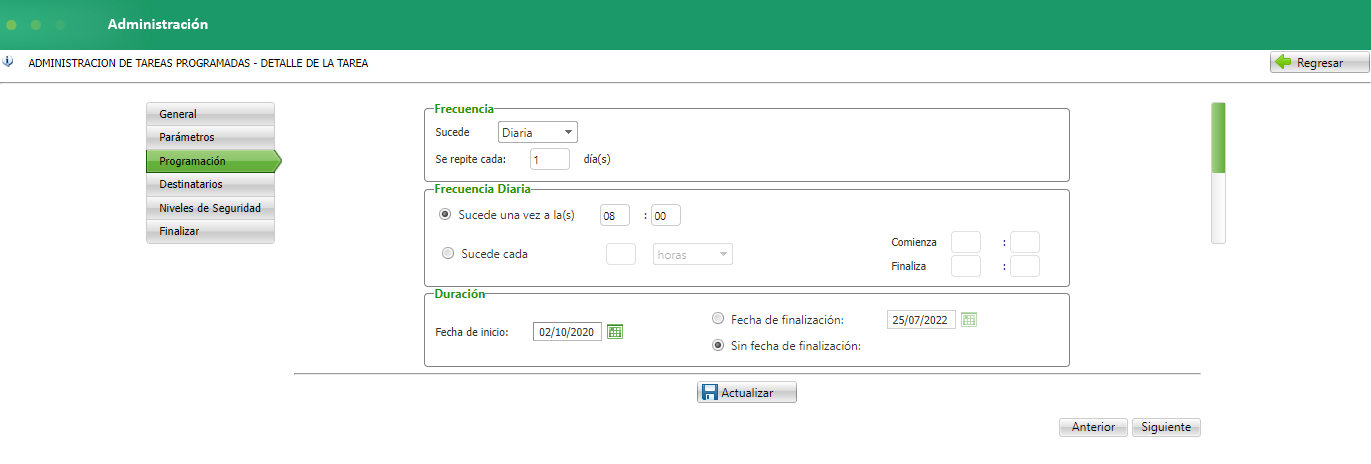The image size is (1371, 464).
Task: Click the small info icon beside page title
Action: coord(8,62)
